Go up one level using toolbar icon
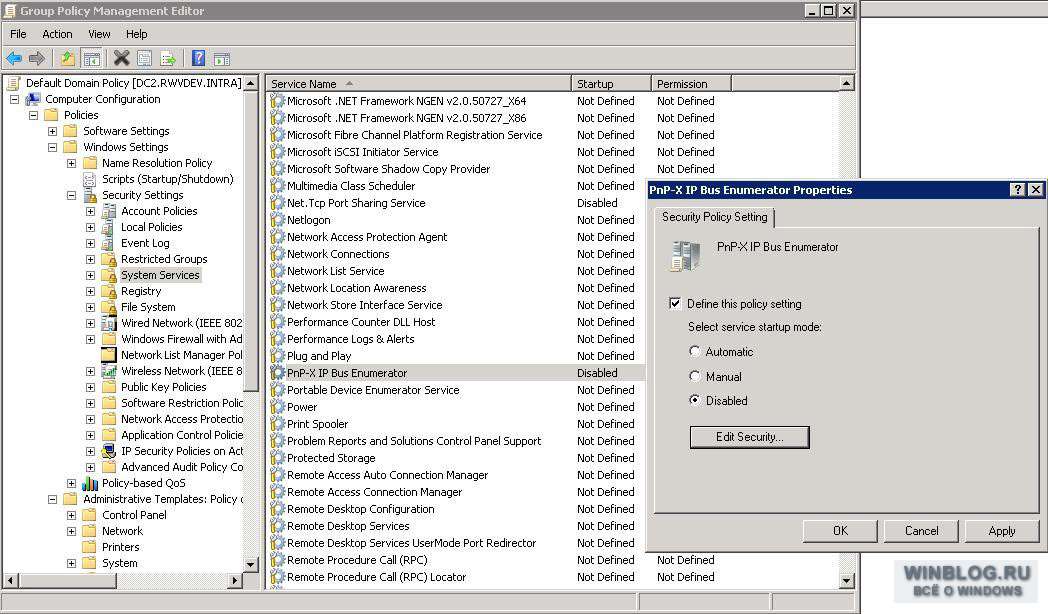Image resolution: width=1048 pixels, height=614 pixels. (68, 59)
